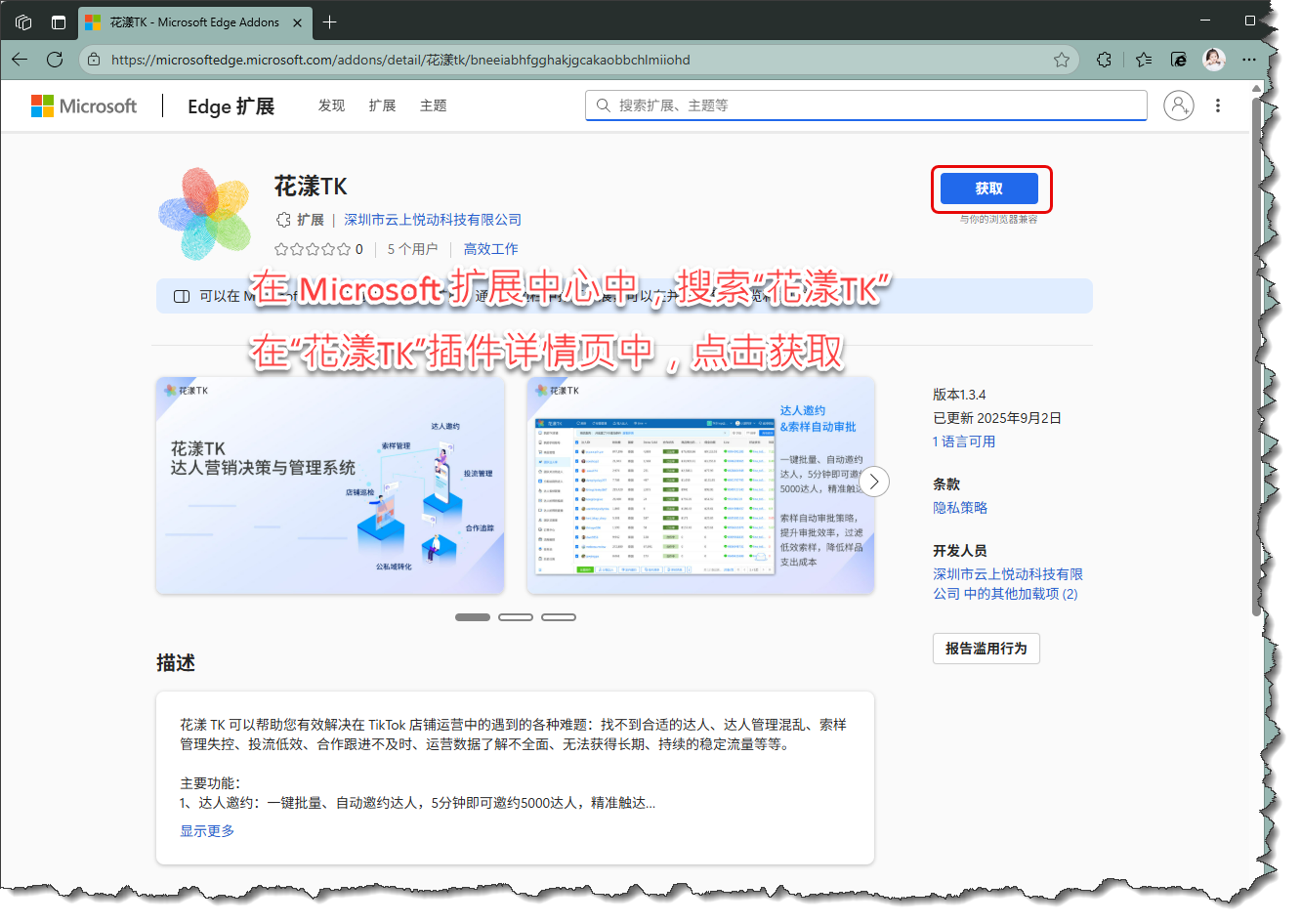Open the browser Extensions puzzle icon

1104,60
